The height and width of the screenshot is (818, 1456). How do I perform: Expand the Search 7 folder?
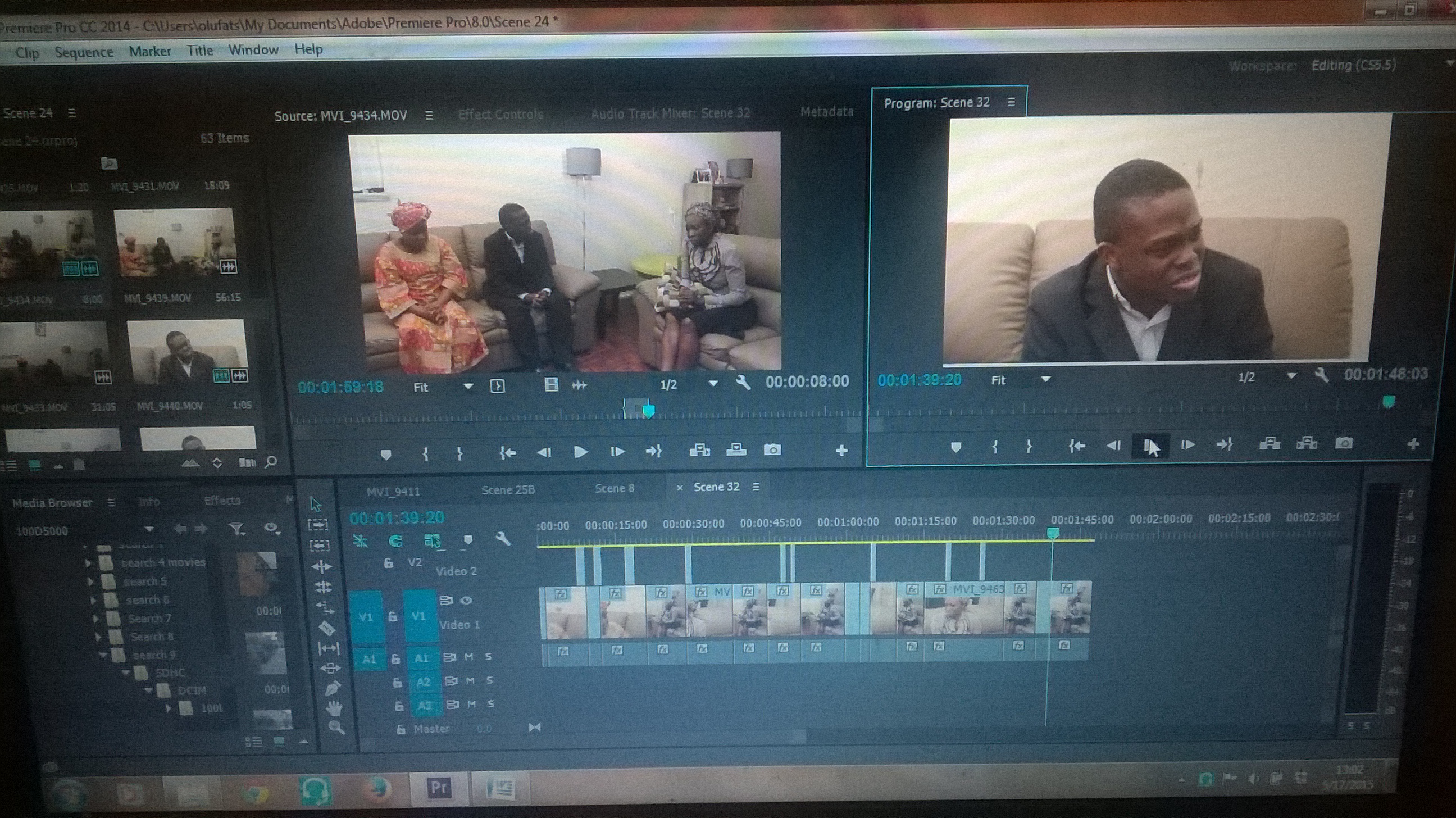[x=95, y=619]
